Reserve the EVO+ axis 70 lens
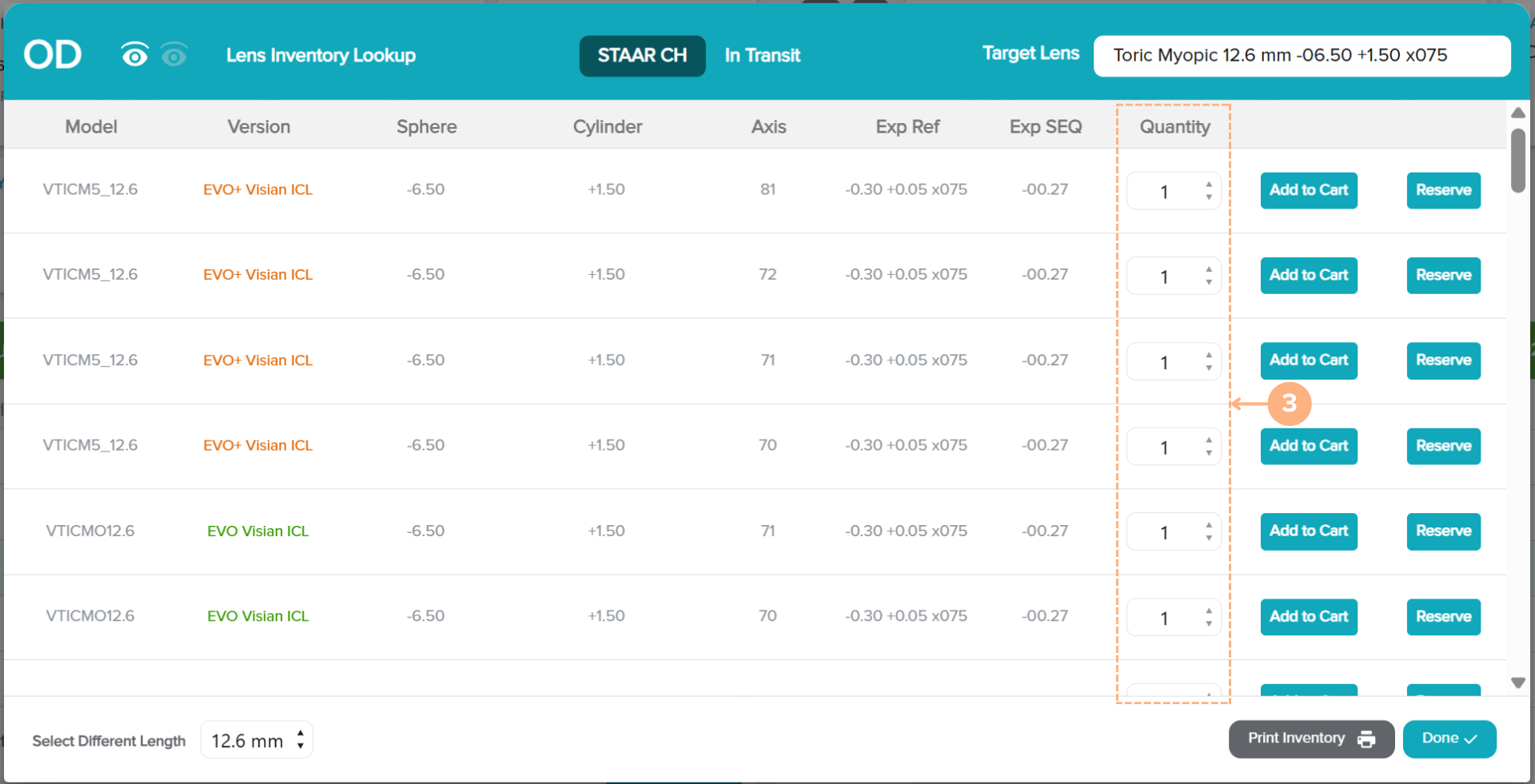This screenshot has height=784, width=1535. 1443,446
